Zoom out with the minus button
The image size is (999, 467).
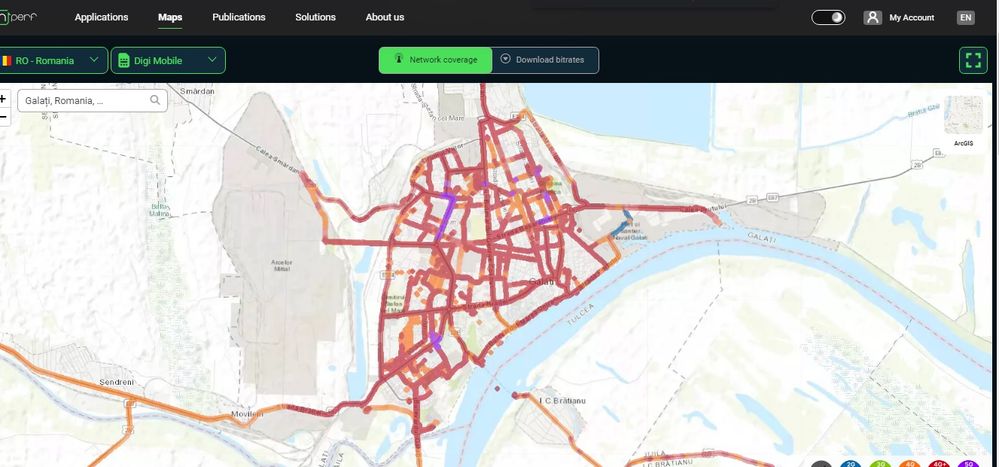pyautogui.click(x=3, y=117)
